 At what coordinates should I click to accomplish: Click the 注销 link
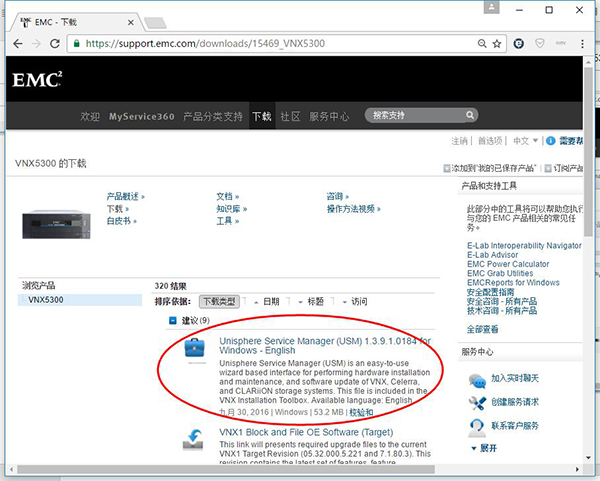coord(459,141)
